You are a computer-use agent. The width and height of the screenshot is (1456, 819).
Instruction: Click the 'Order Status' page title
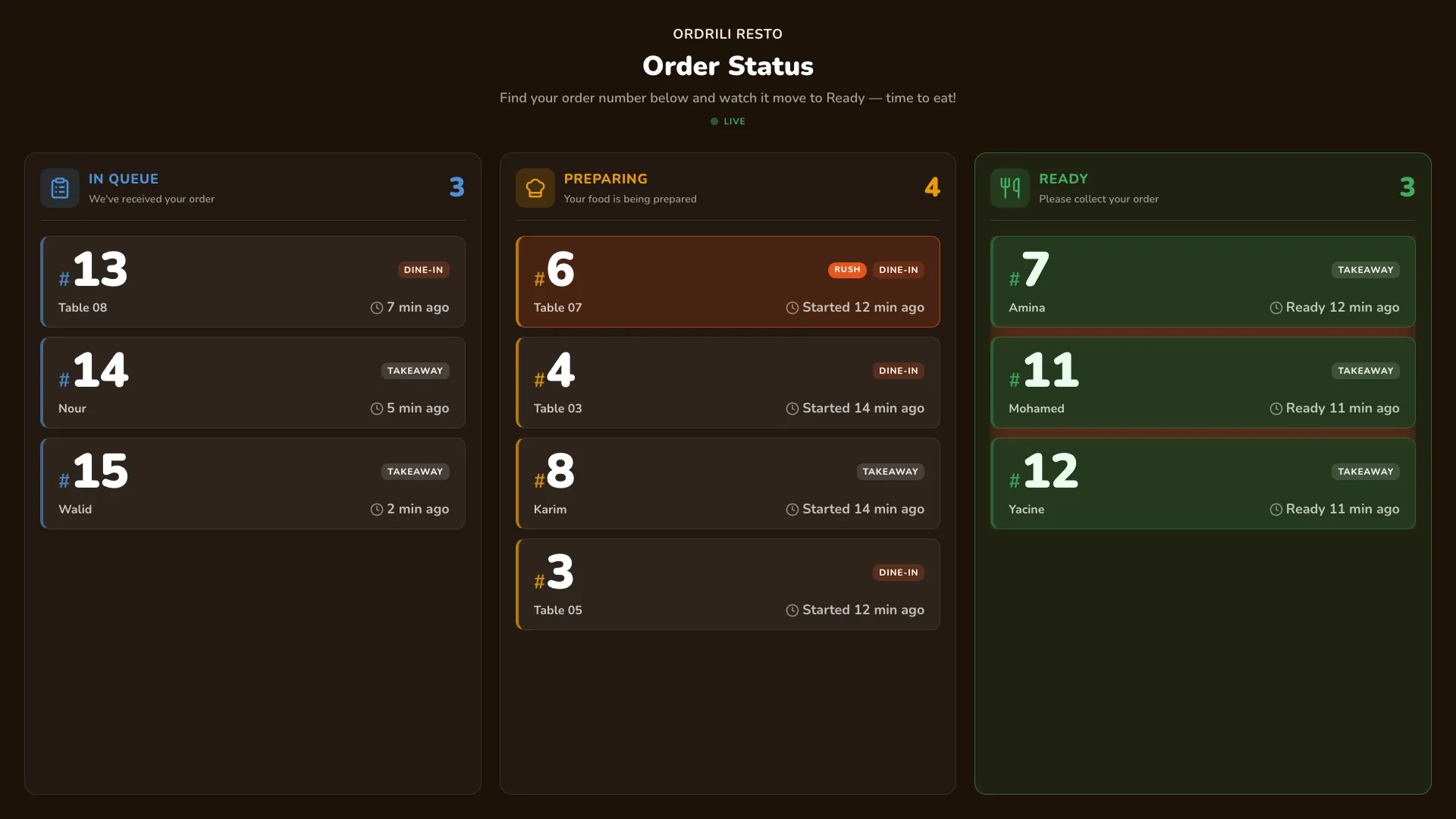click(728, 66)
